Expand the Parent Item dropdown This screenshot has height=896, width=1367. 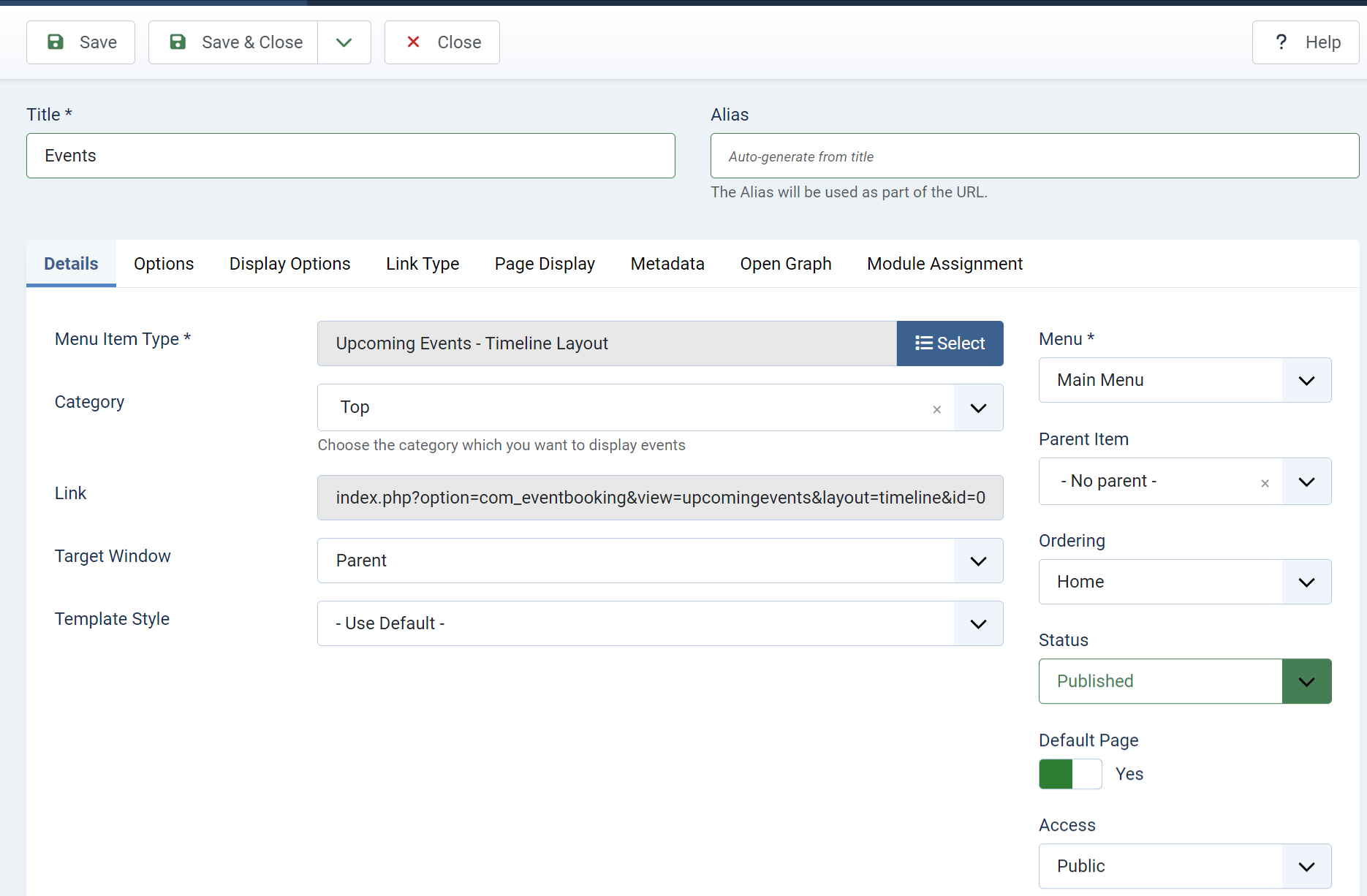pos(1306,482)
